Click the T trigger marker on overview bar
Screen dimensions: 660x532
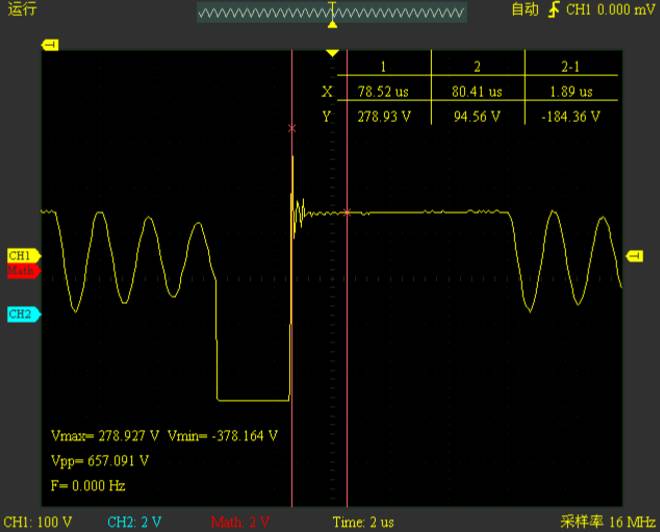coord(333,9)
